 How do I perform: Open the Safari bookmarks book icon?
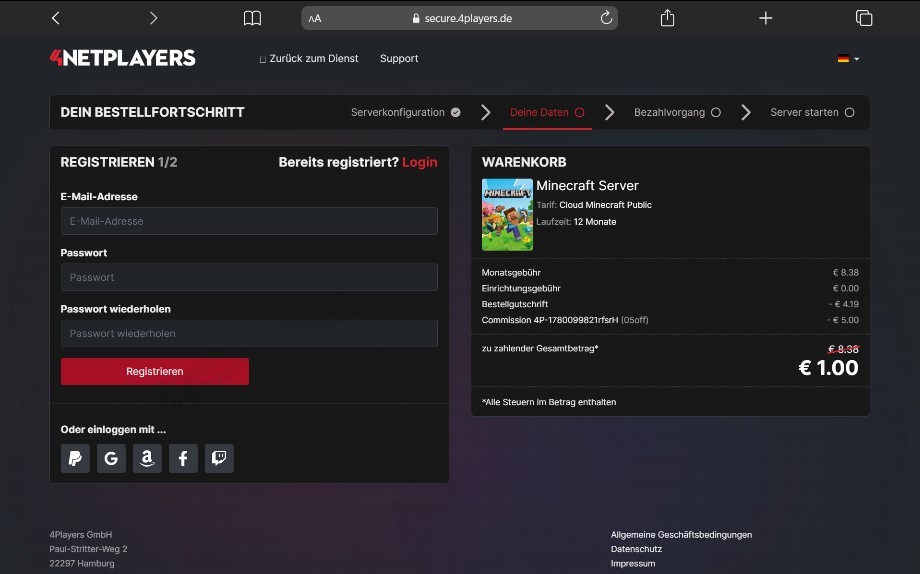coord(252,18)
